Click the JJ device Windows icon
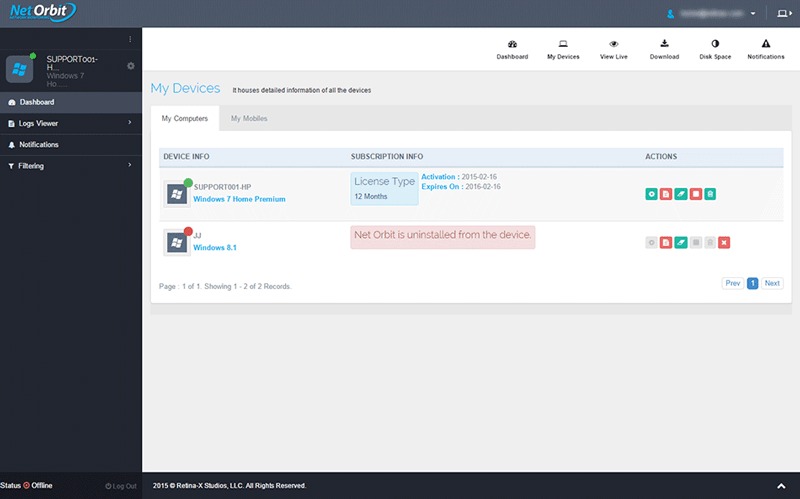Viewport: 800px width, 499px height. pos(177,242)
